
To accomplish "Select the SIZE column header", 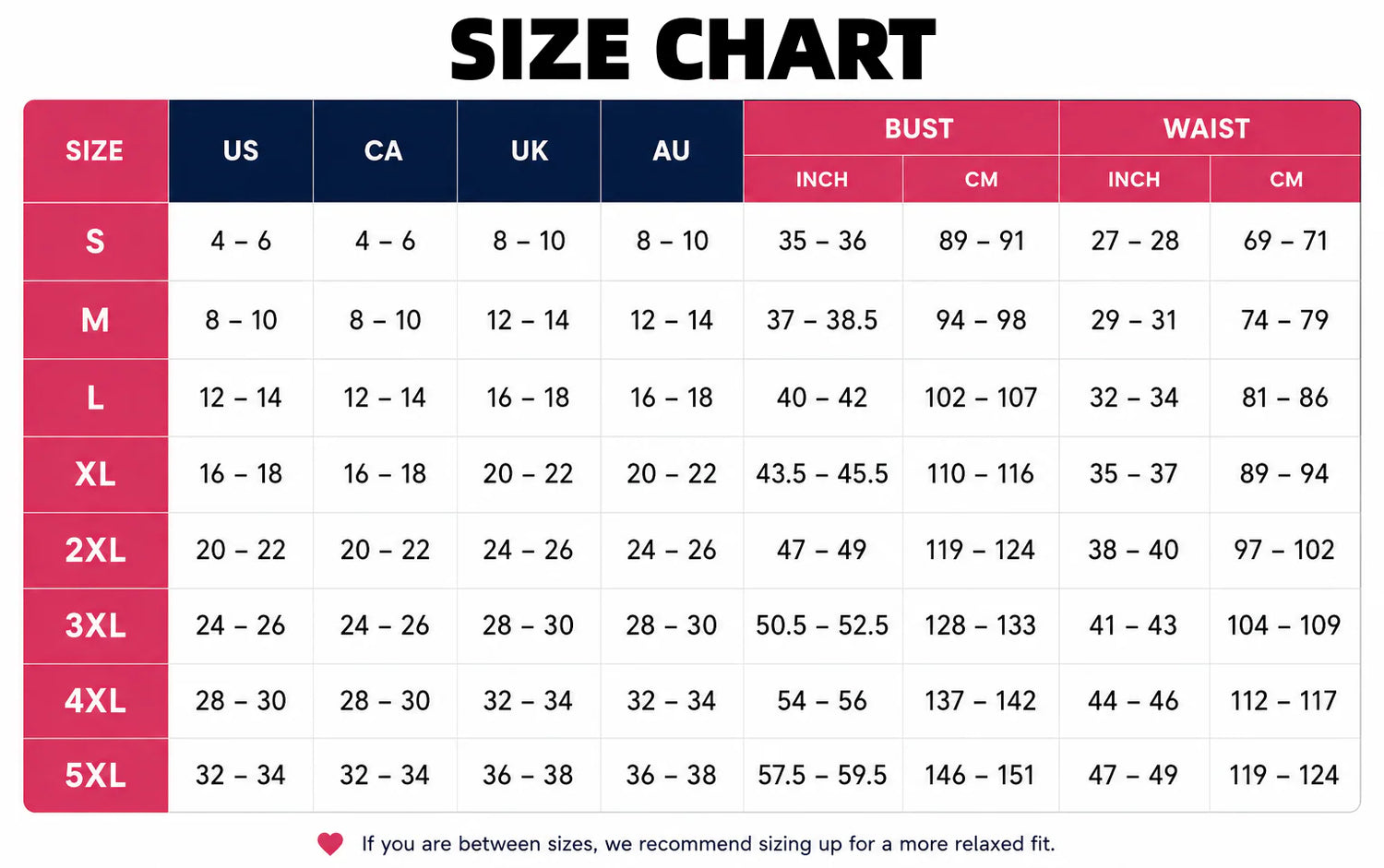I will coord(96,150).
